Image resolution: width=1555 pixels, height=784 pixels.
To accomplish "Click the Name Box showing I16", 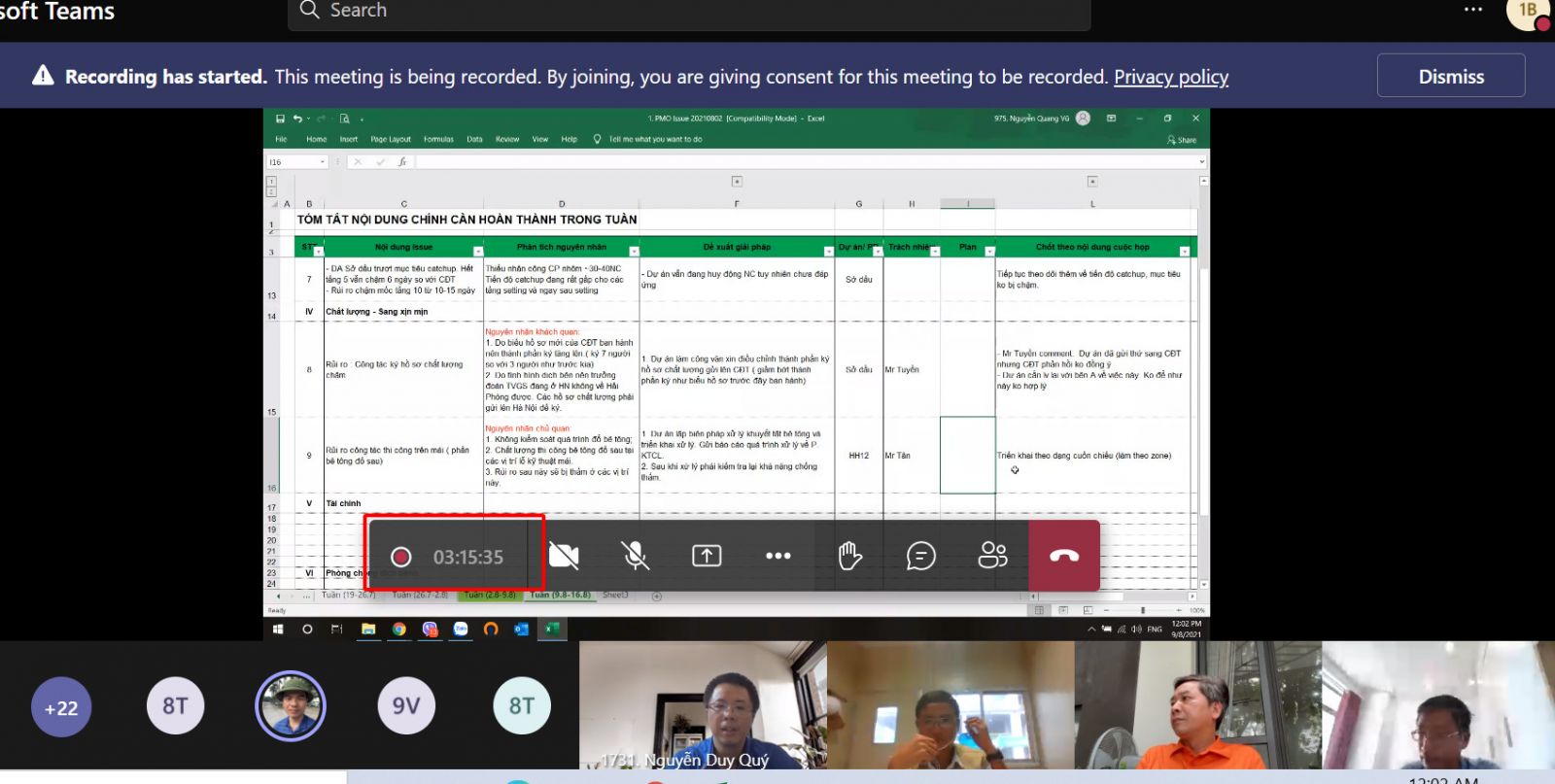I will [x=296, y=162].
